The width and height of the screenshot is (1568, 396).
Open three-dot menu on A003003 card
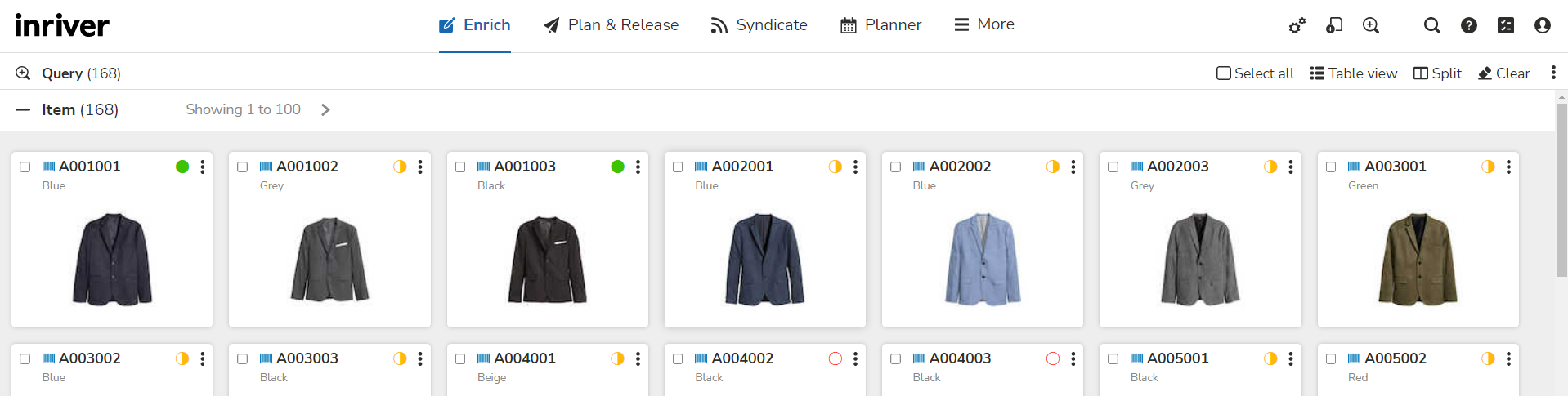pyautogui.click(x=420, y=358)
